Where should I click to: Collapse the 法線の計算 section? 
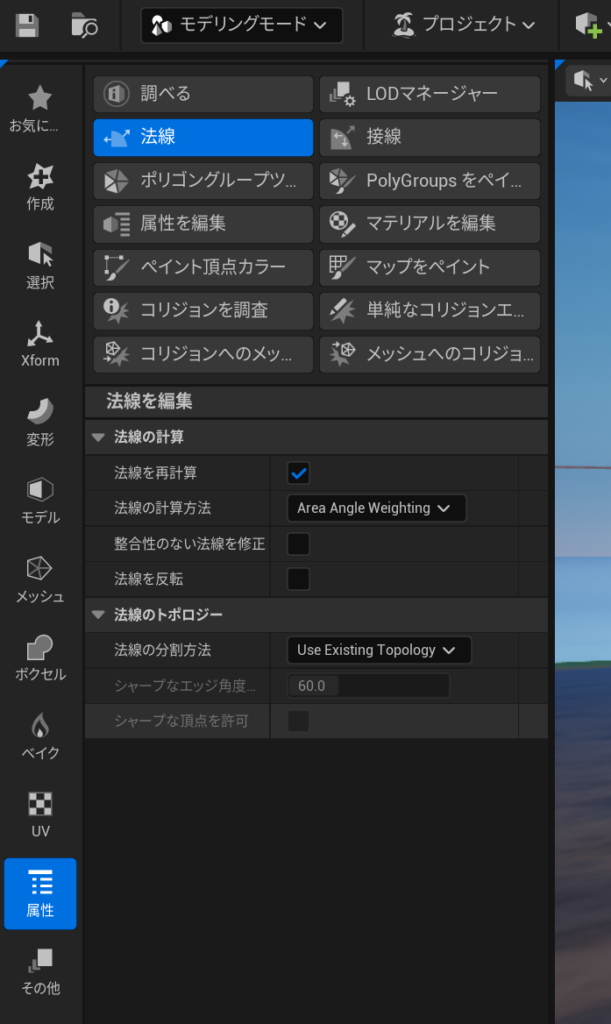98,437
